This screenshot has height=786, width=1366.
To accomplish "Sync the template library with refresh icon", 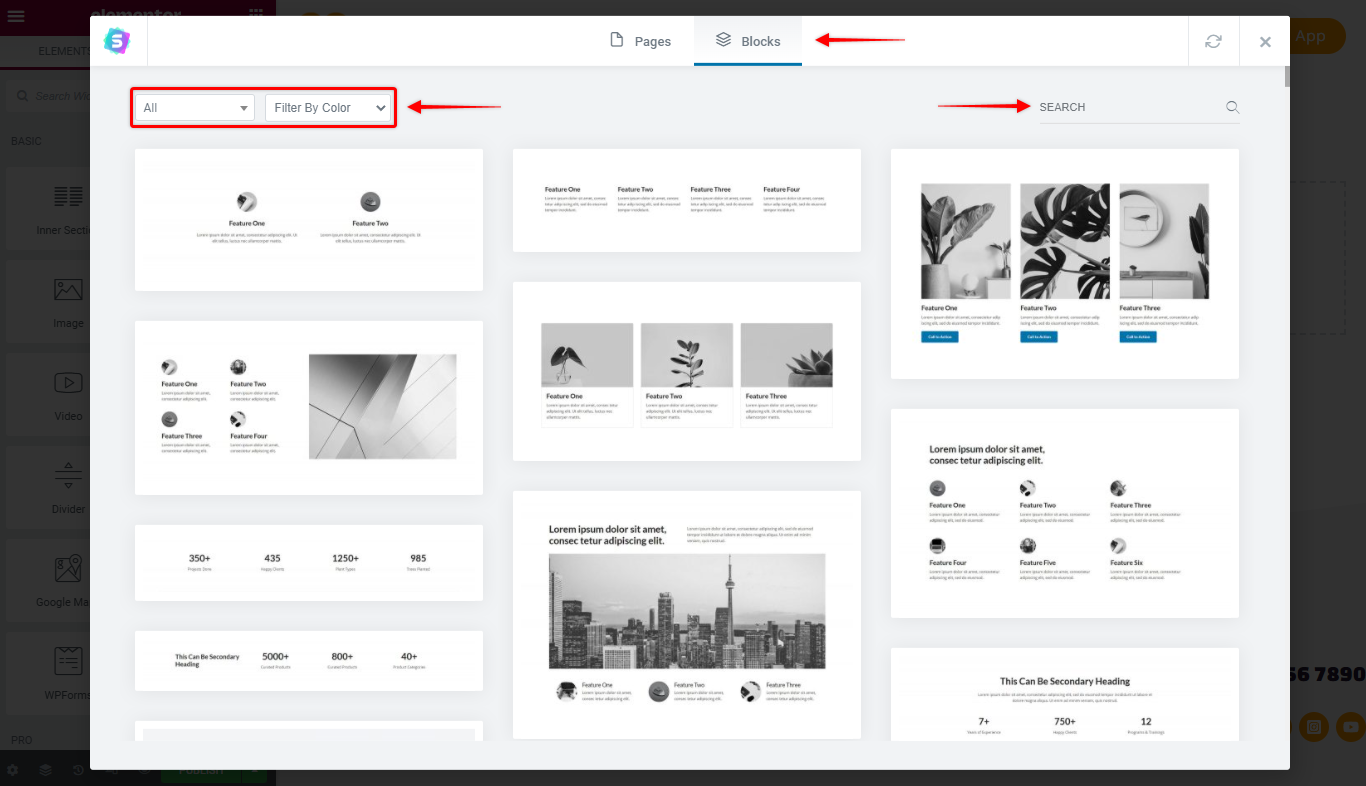I will 1213,41.
